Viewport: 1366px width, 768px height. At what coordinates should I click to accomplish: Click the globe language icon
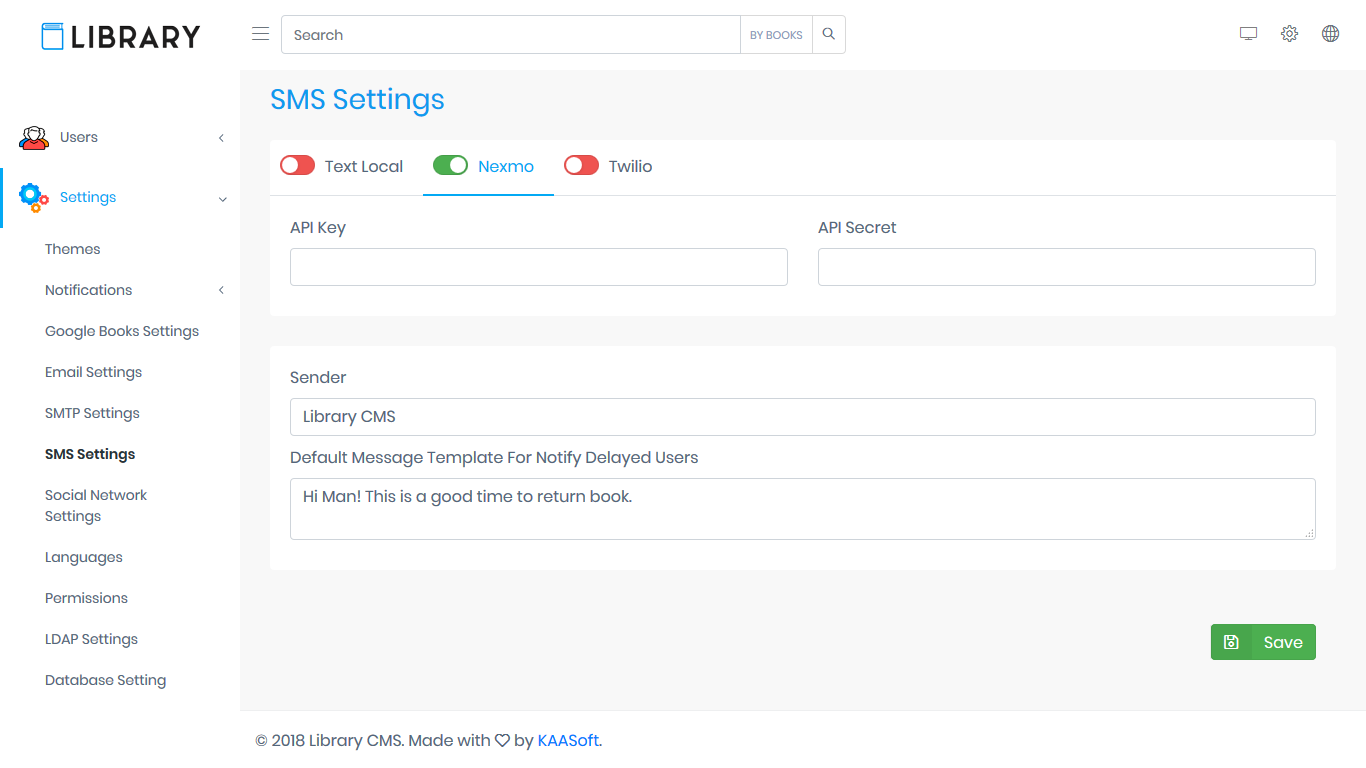tap(1330, 34)
